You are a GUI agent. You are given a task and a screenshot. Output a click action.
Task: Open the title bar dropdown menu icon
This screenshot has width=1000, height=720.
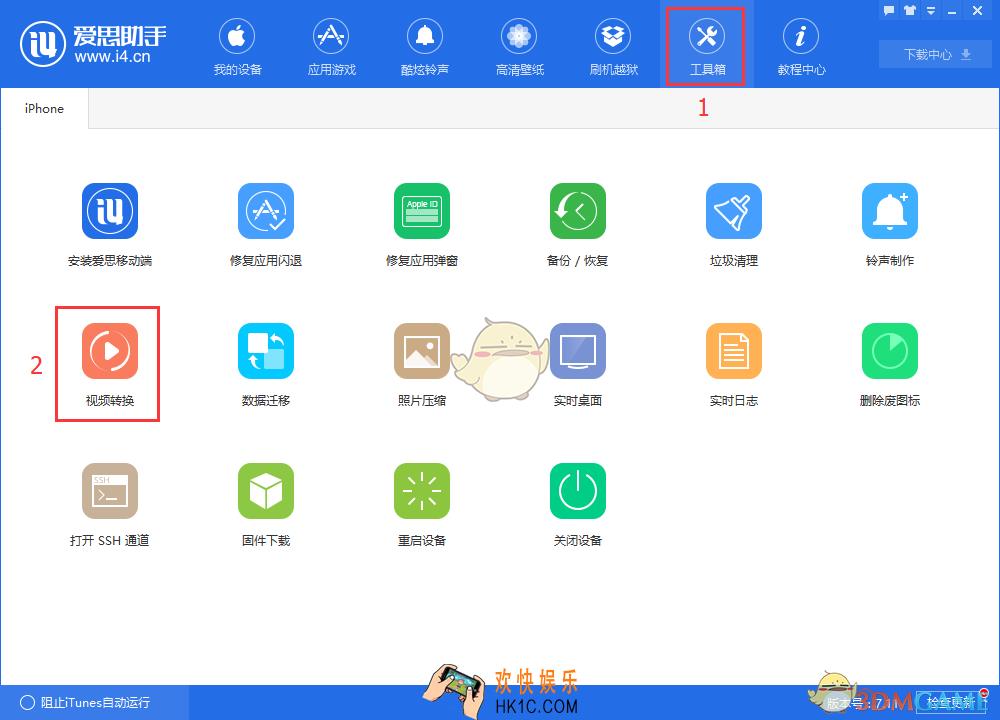[930, 10]
